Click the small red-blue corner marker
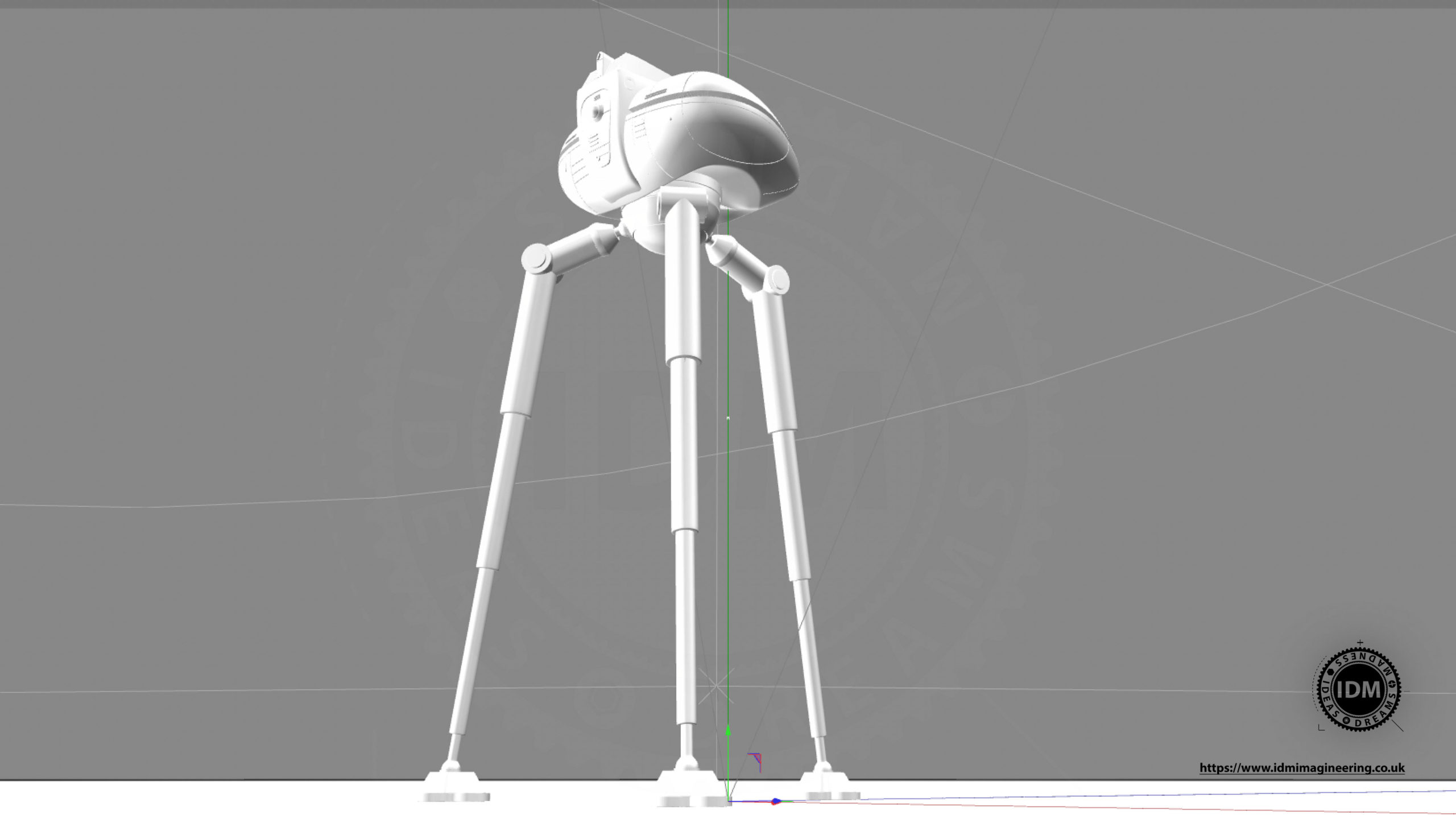Image resolution: width=1456 pixels, height=819 pixels. point(755,762)
